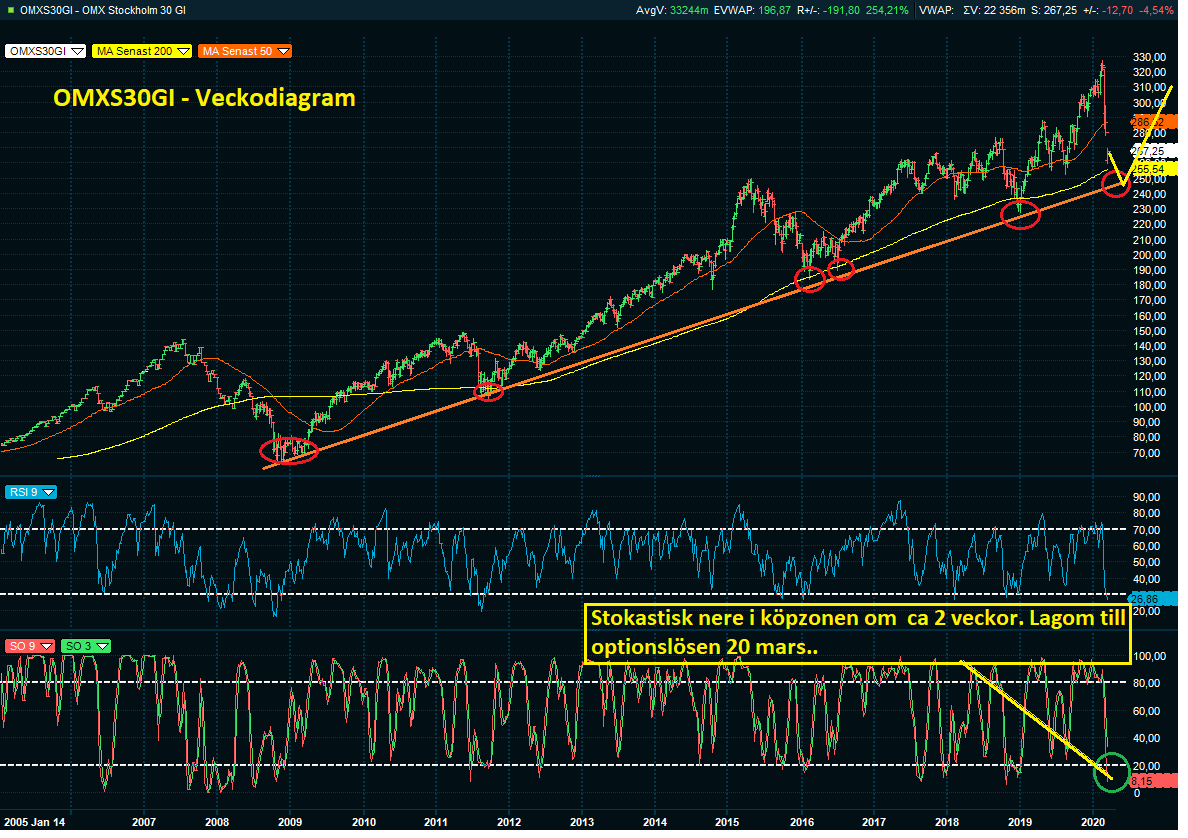Open the MA Senast 200 dropdown
This screenshot has width=1188, height=838.
point(142,52)
